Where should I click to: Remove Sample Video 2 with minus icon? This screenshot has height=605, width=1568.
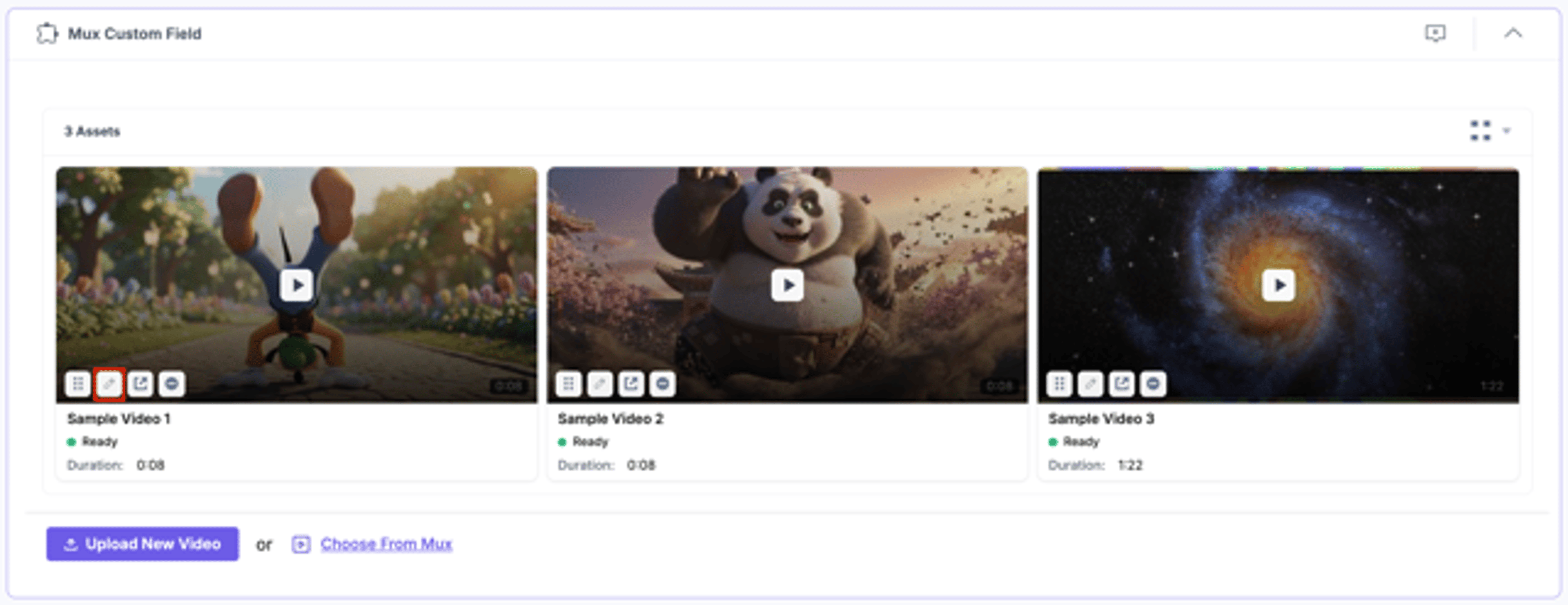[662, 384]
